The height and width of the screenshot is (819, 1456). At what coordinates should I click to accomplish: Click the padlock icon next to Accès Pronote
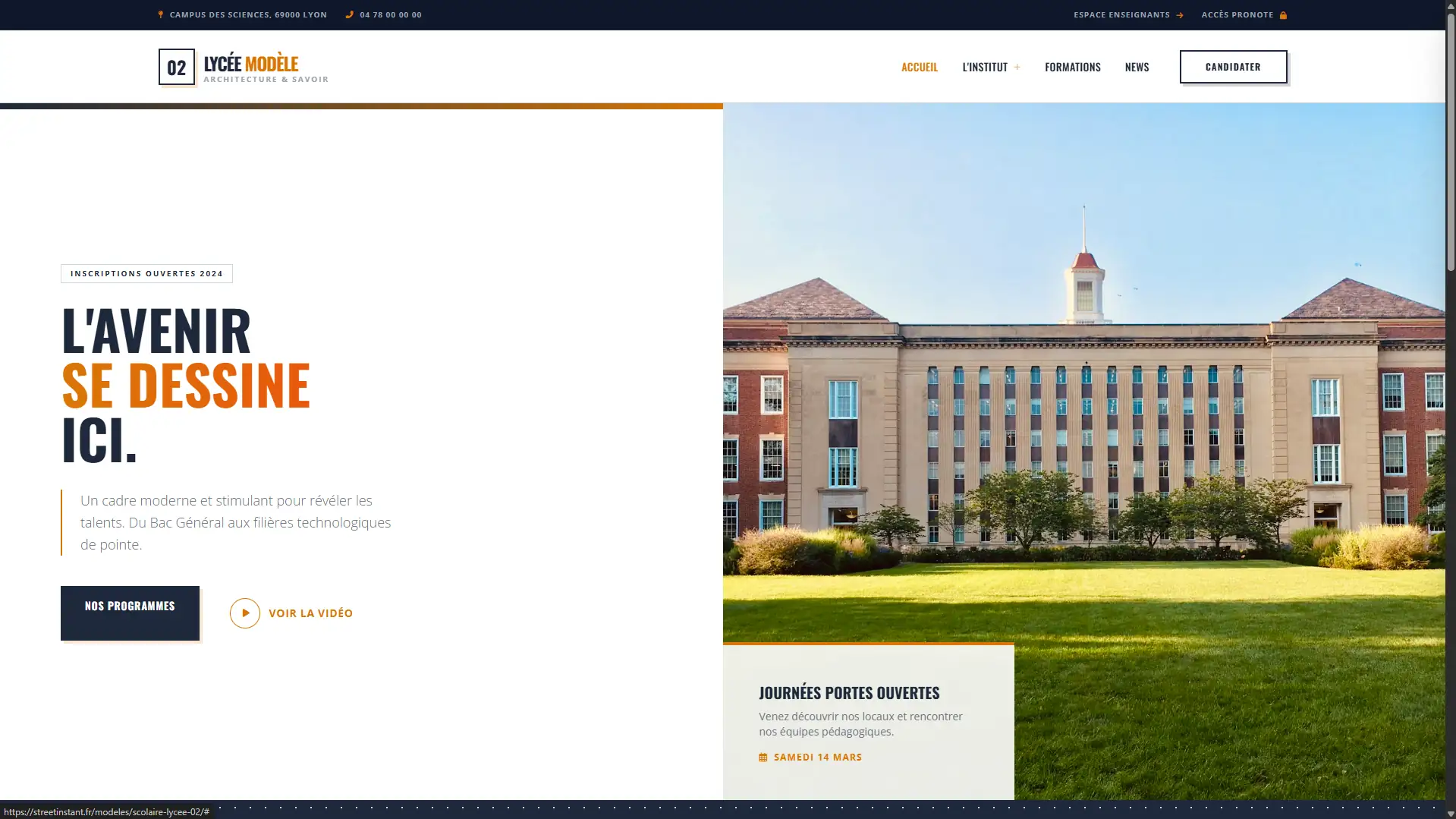pyautogui.click(x=1283, y=15)
